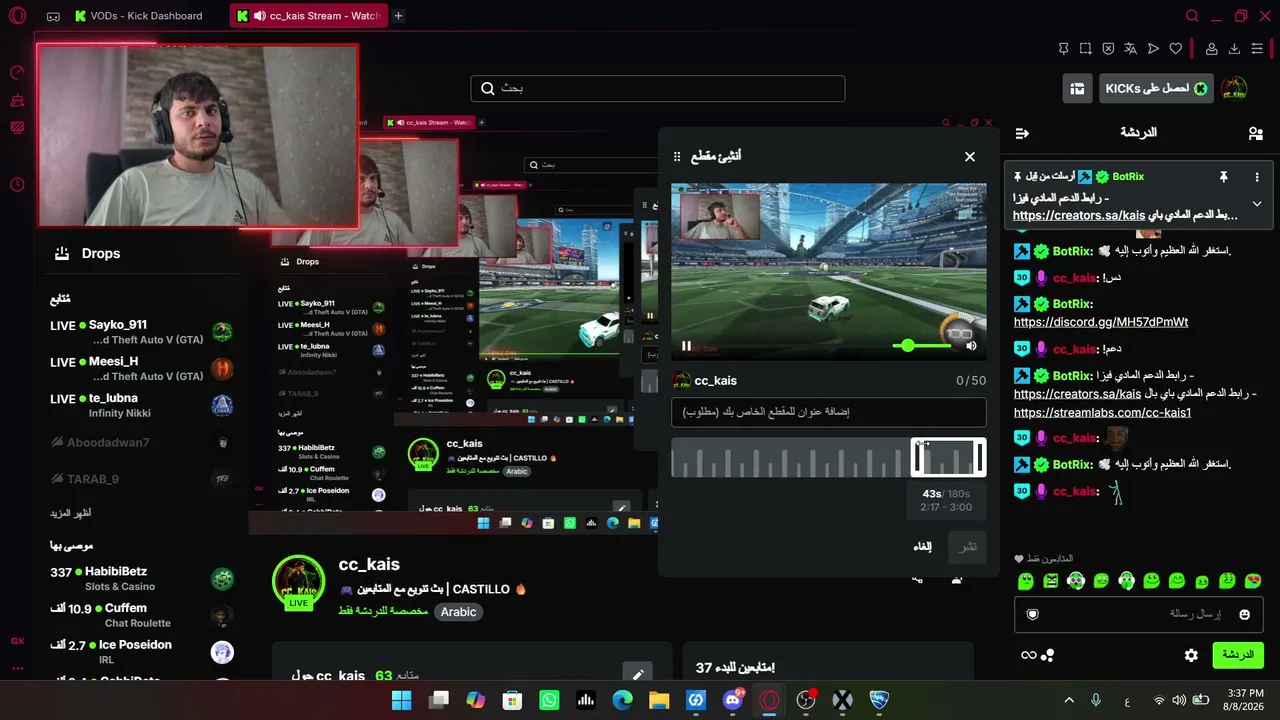Click the Arabic language tag
Screen dimensions: 1280x720
point(459,612)
